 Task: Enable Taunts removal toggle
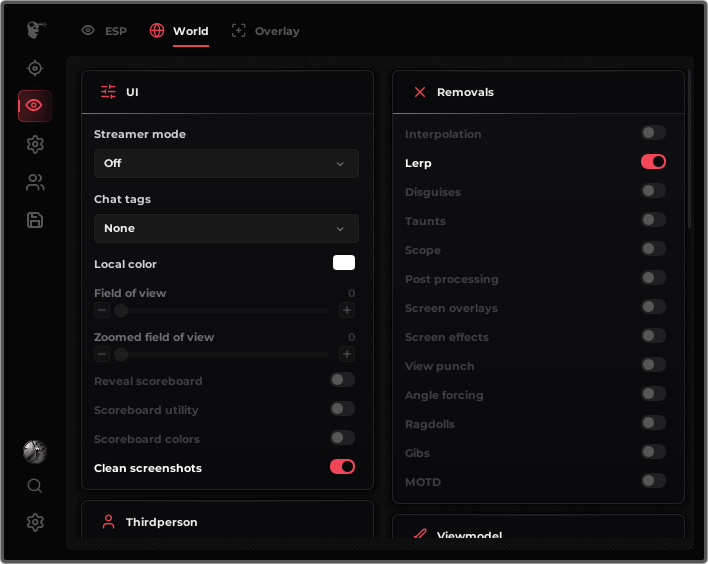pyautogui.click(x=653, y=220)
